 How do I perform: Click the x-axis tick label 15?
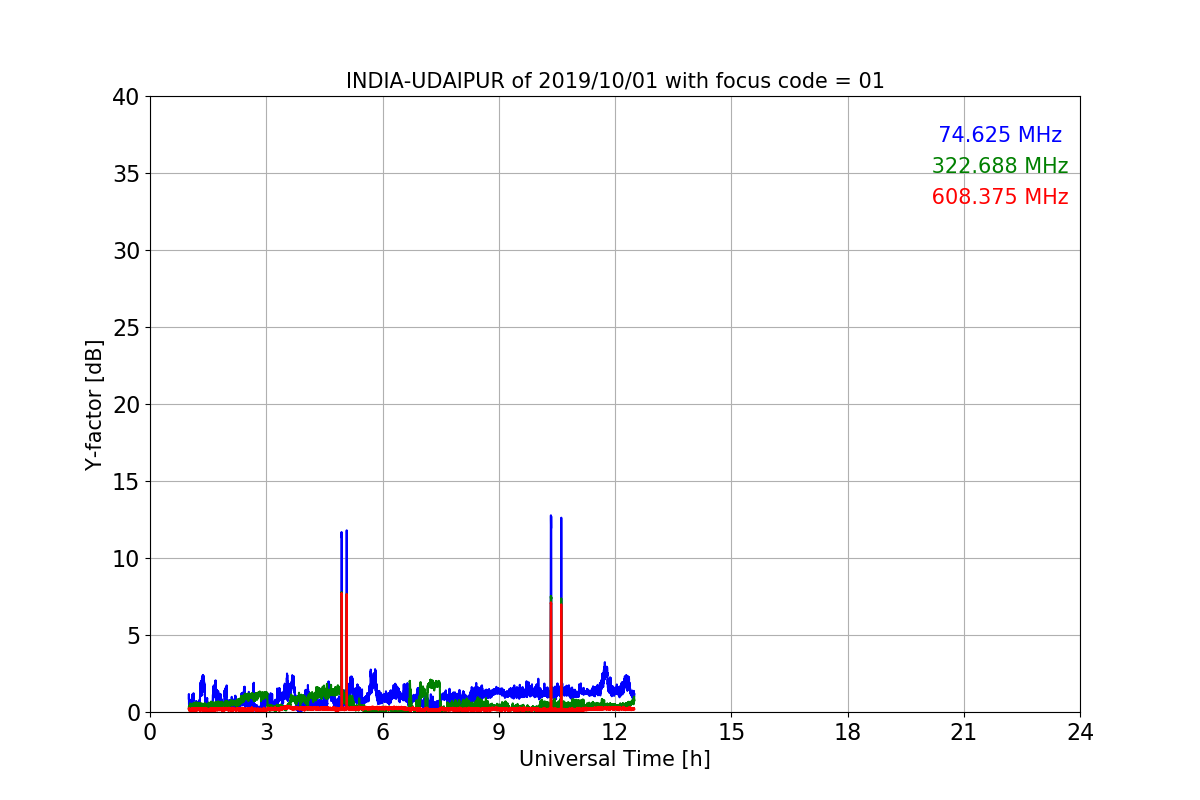(731, 732)
